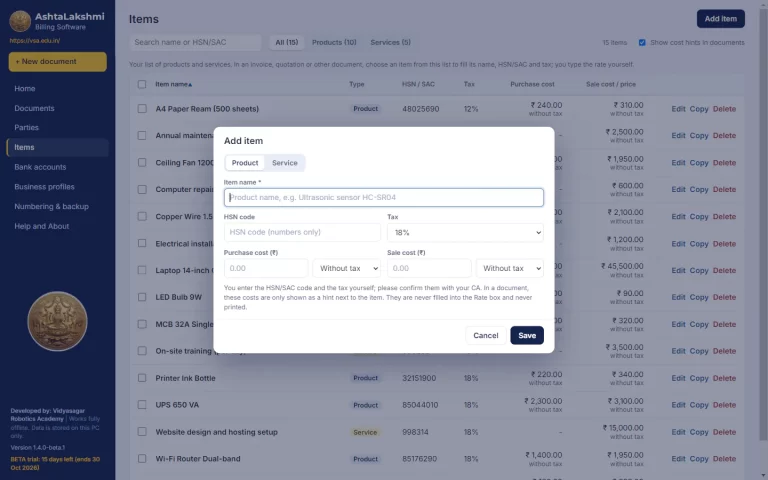Switch to Service tab in Add item dialog
The width and height of the screenshot is (768, 480).
[x=285, y=163]
